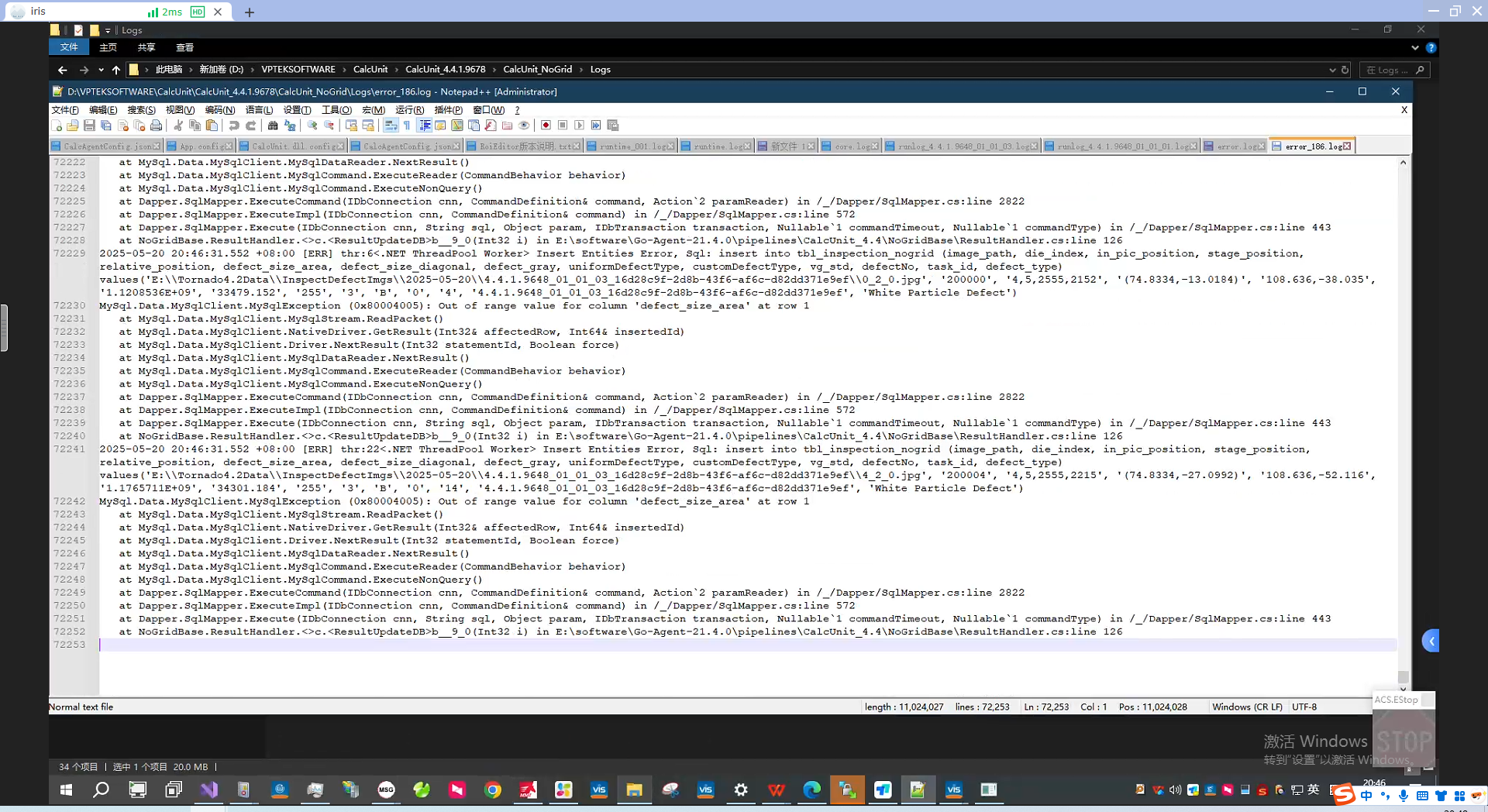The width and height of the screenshot is (1488, 812).
Task: Open the Explorer 查看 ribbon tab
Action: [184, 47]
